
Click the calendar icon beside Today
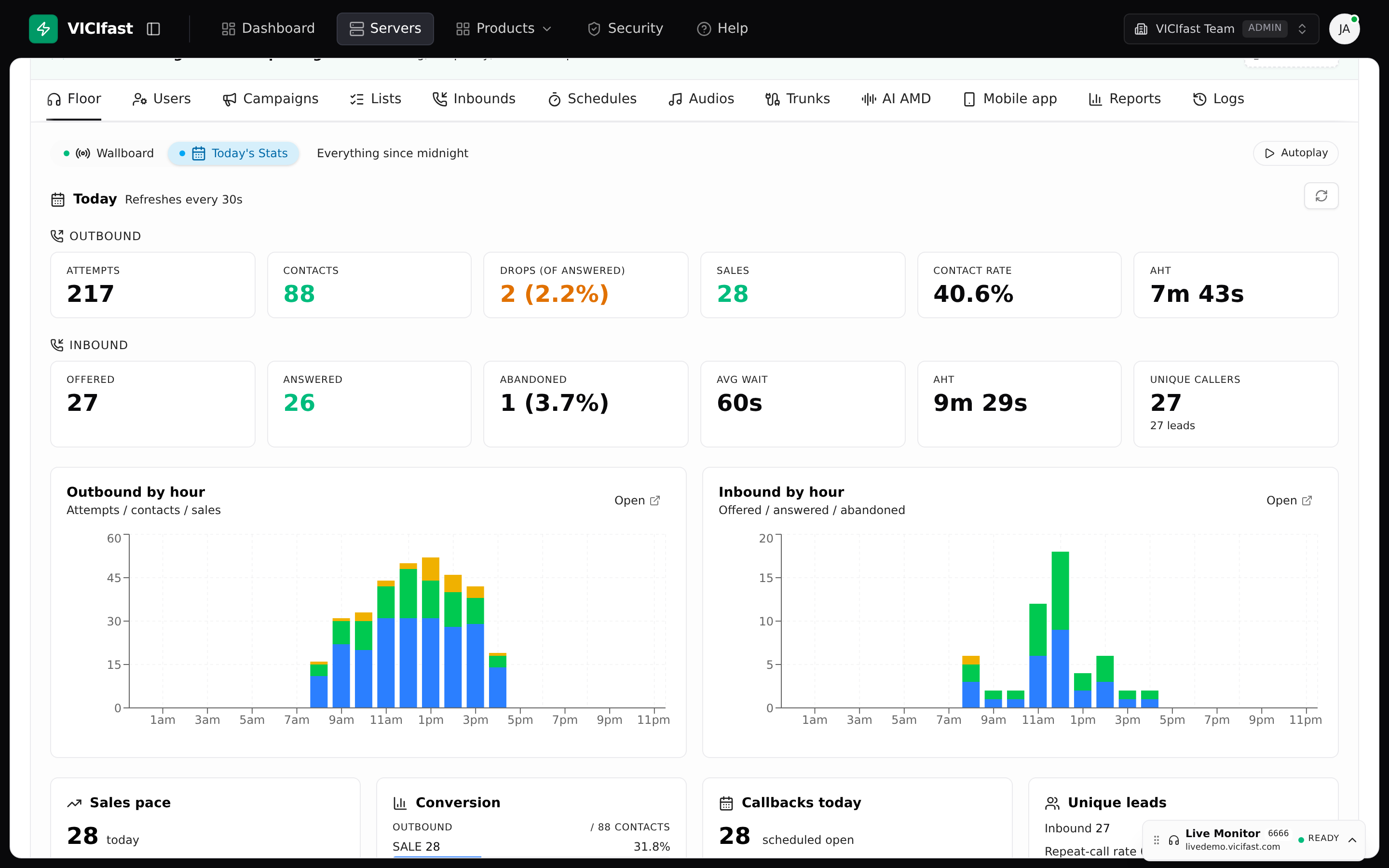(x=58, y=200)
